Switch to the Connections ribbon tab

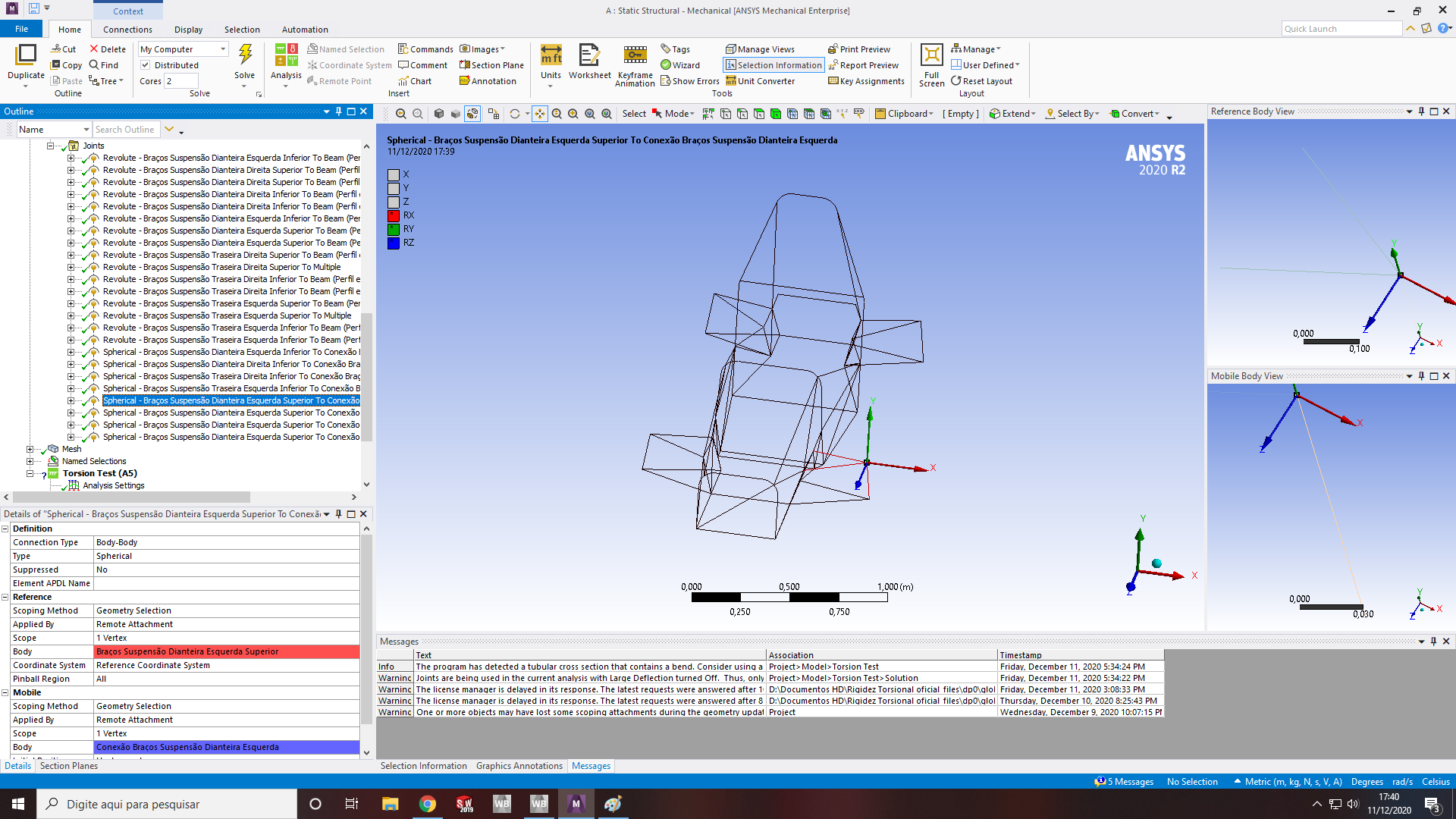tap(127, 30)
